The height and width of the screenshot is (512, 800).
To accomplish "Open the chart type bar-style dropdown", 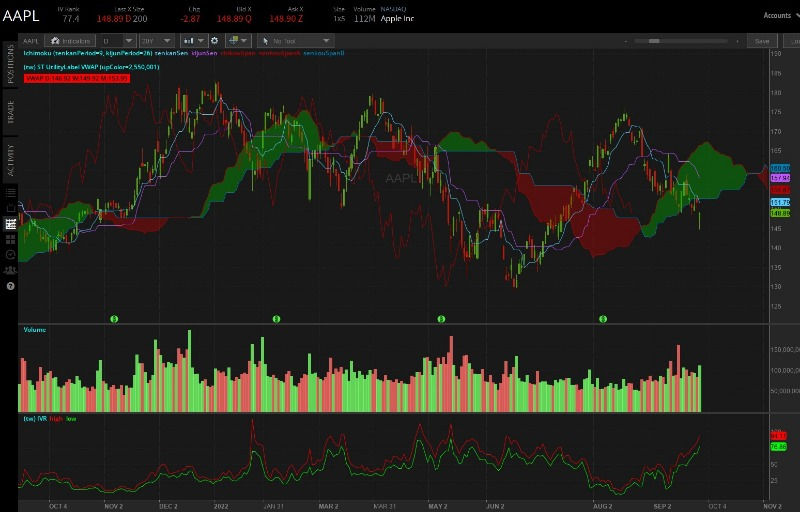I will coord(193,41).
